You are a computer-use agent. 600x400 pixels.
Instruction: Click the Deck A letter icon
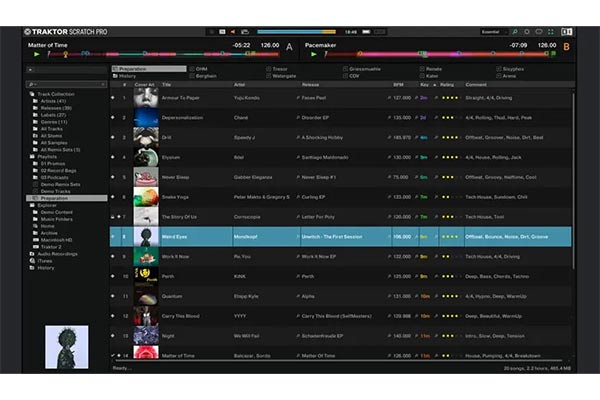click(x=289, y=46)
